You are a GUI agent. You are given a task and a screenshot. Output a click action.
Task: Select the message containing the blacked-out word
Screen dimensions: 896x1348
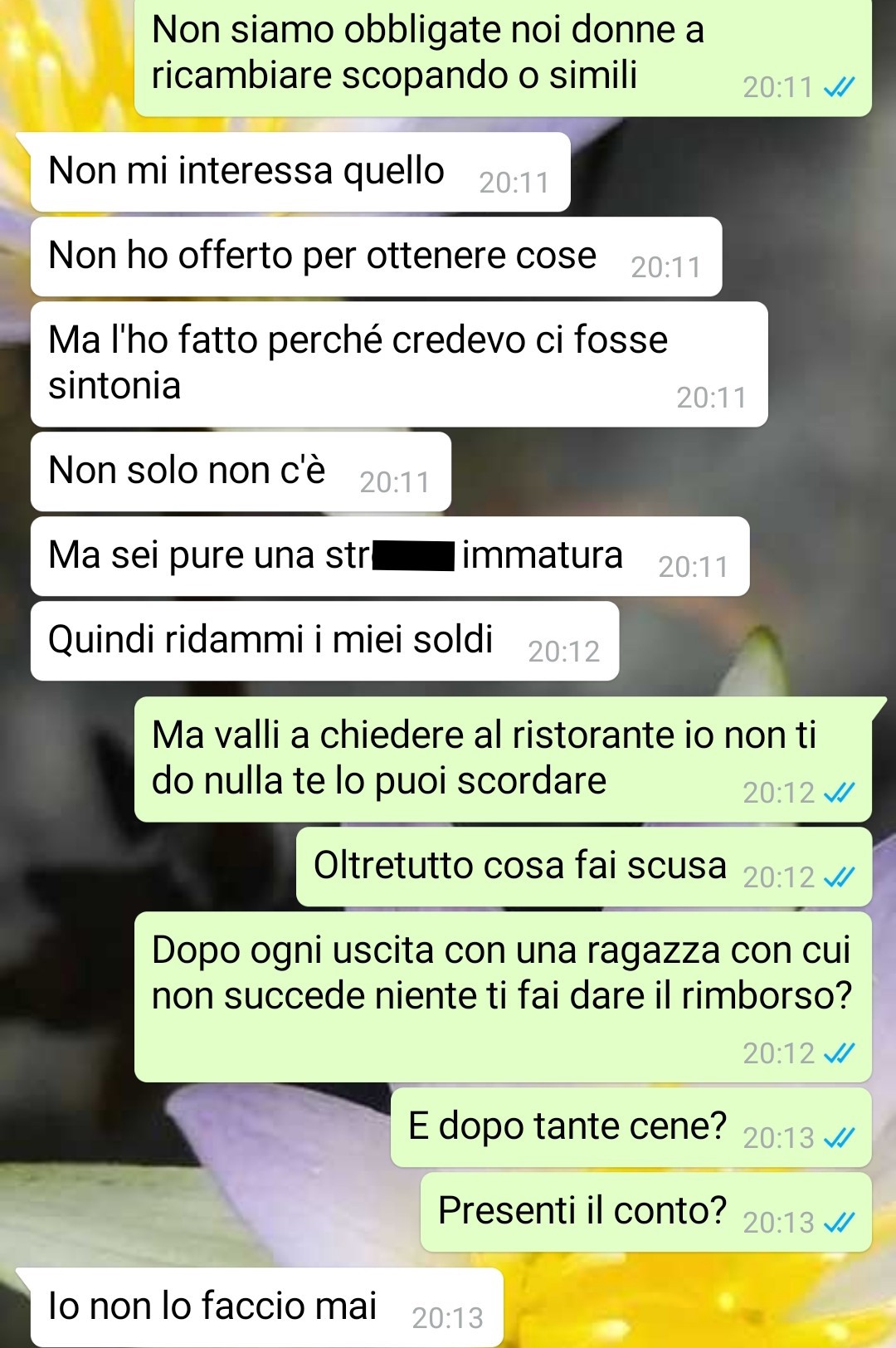pyautogui.click(x=390, y=556)
